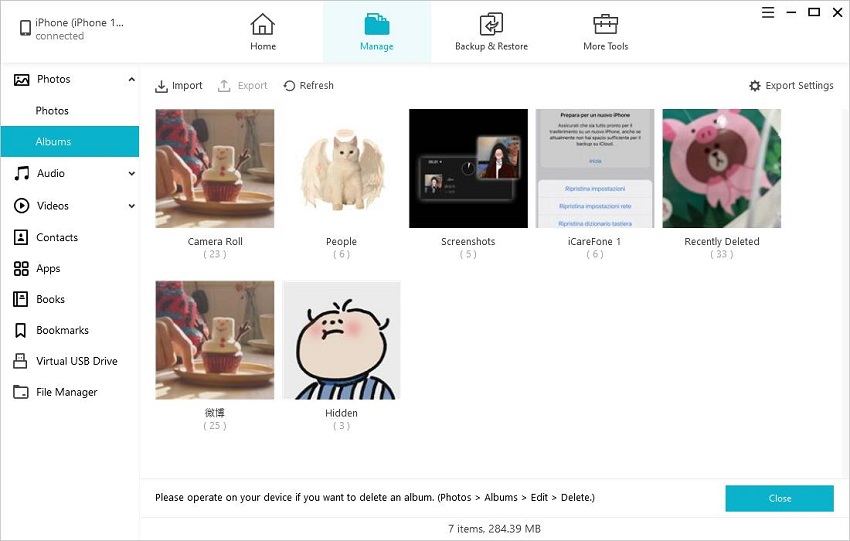Open the Apps grid icon in sidebar
This screenshot has height=541, width=850.
pyautogui.click(x=20, y=268)
